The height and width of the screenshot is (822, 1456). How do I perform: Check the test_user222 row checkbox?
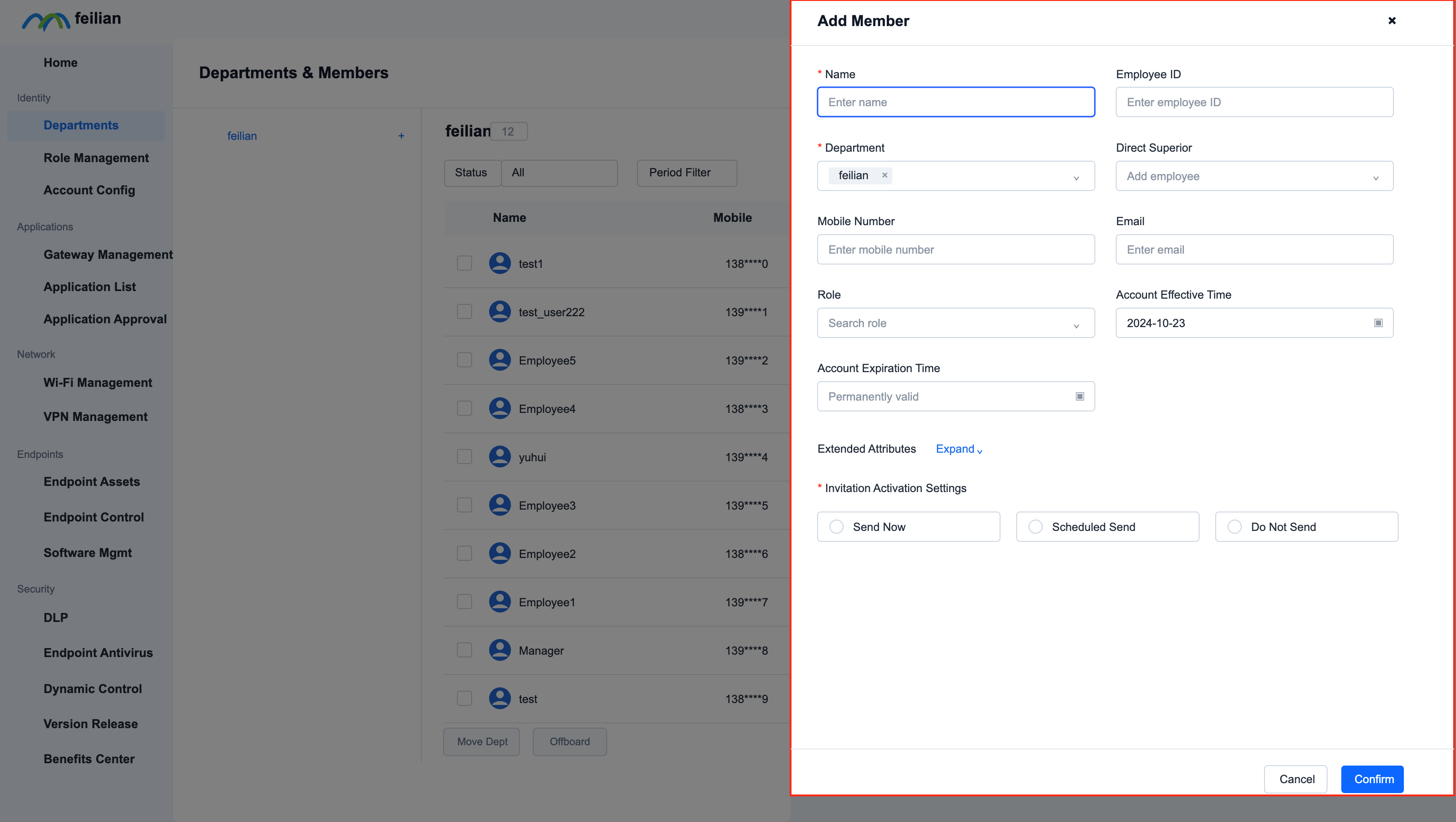coord(464,311)
